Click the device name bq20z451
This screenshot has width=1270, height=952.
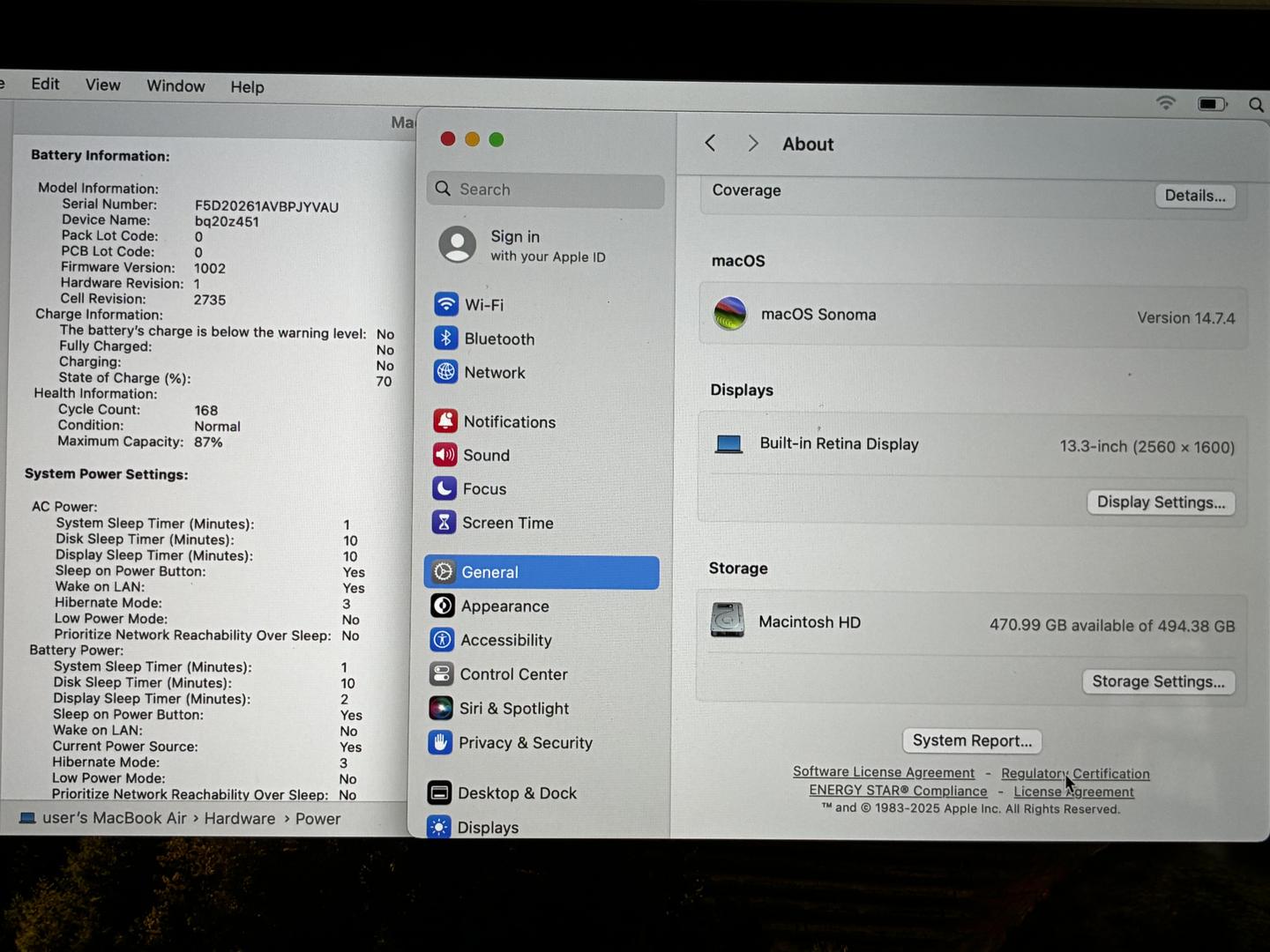pyautogui.click(x=227, y=221)
